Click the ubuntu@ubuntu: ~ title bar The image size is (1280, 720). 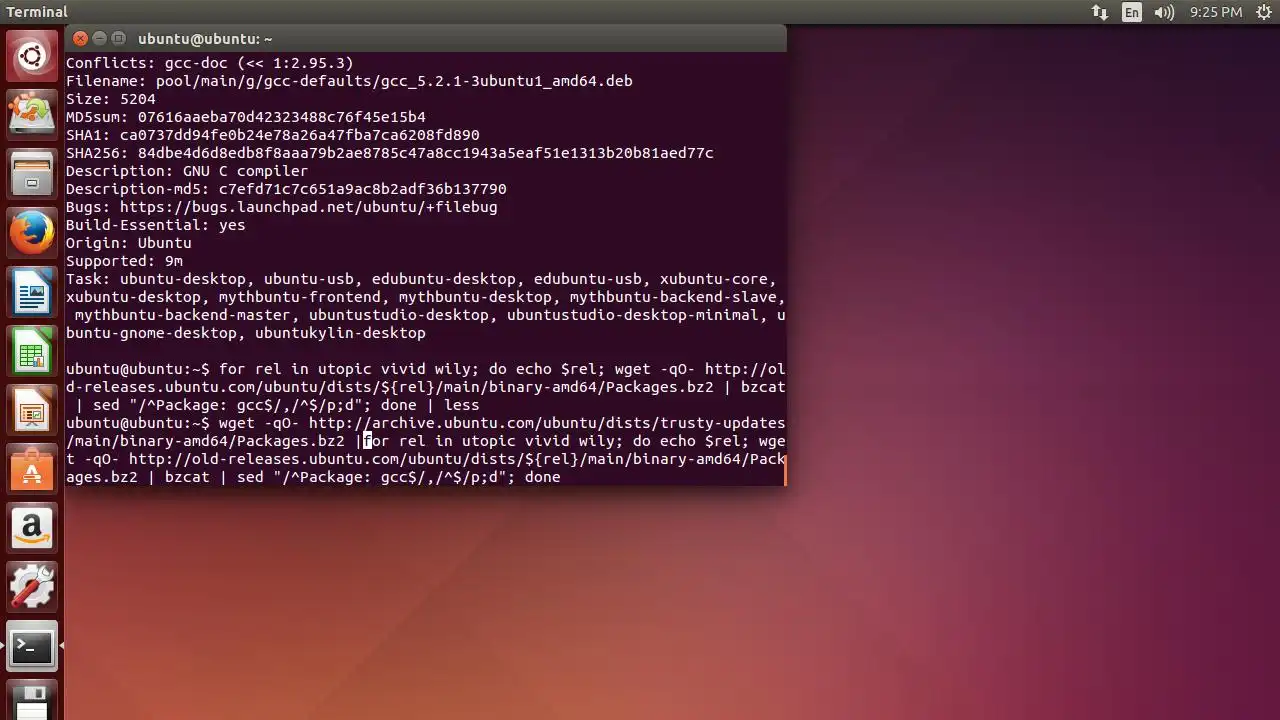(x=426, y=38)
